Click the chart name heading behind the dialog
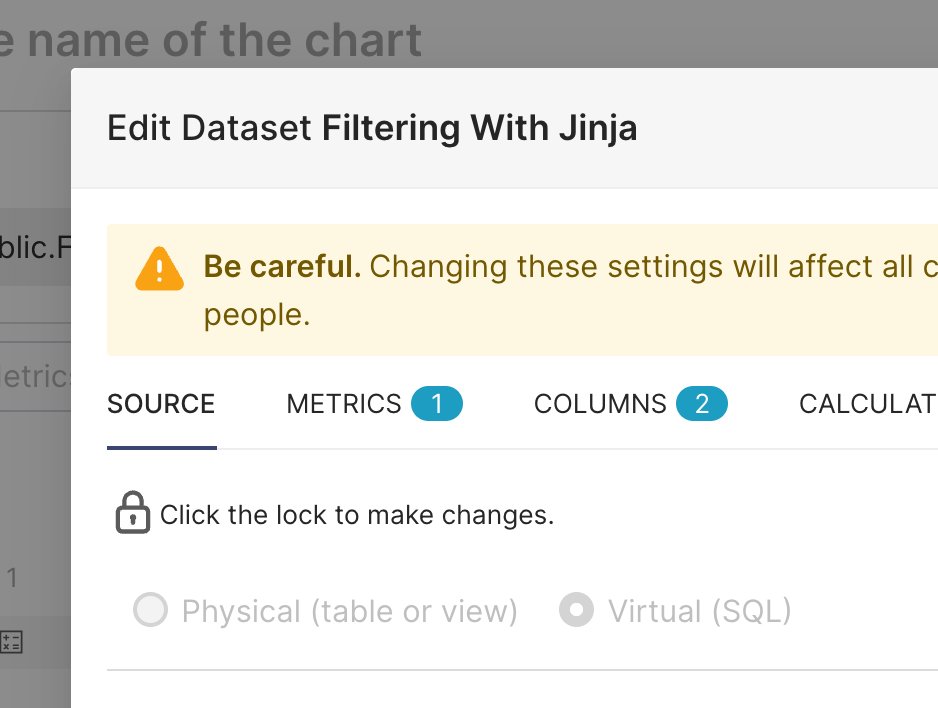Screen dimensions: 938x708 [x=211, y=41]
